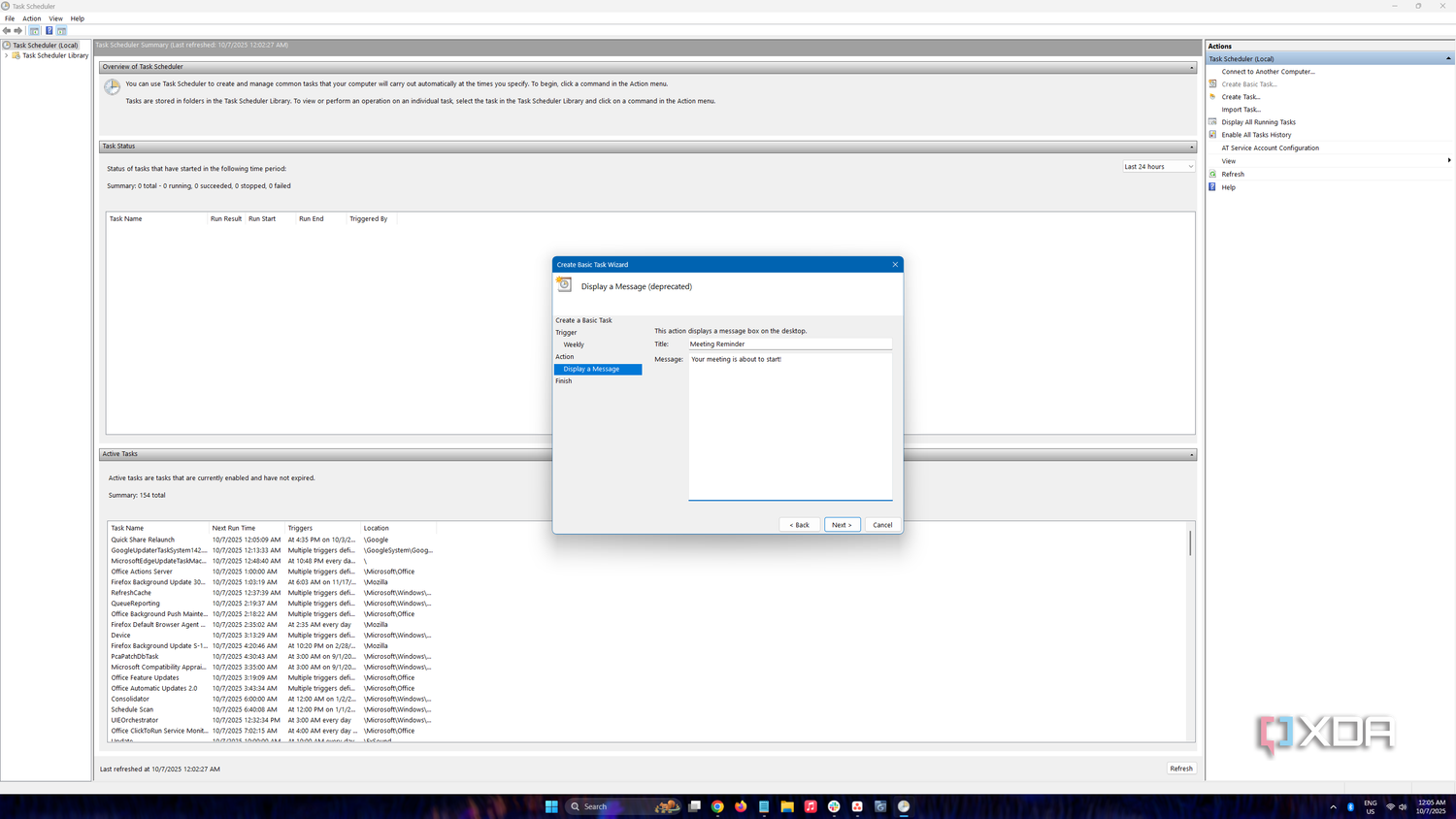
Task: Click the Enable All Tasks History icon
Action: (1212, 135)
